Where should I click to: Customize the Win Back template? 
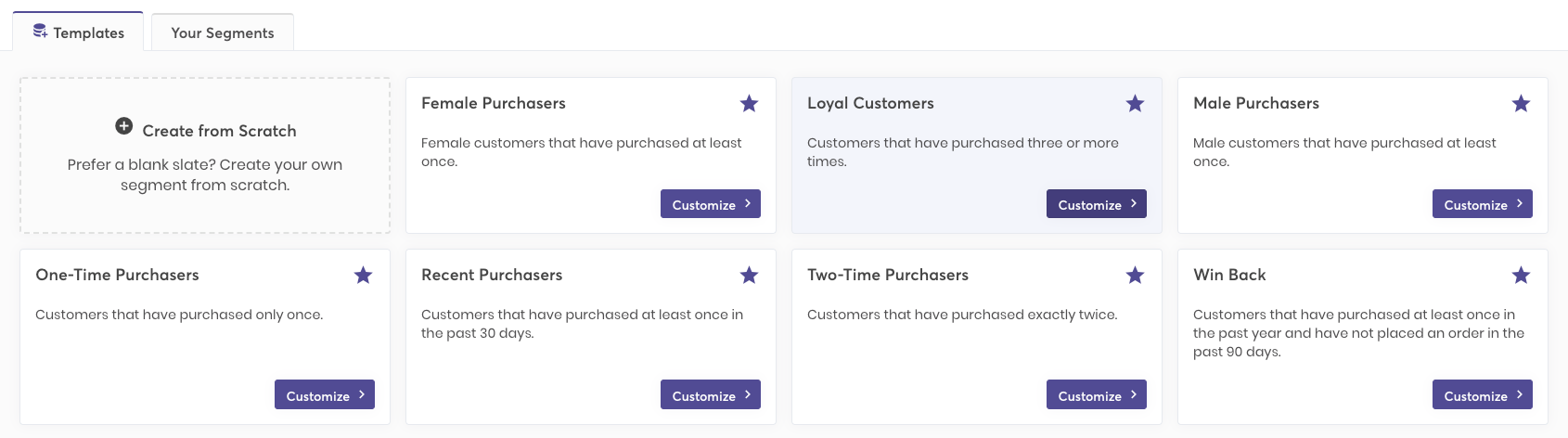(x=1482, y=395)
